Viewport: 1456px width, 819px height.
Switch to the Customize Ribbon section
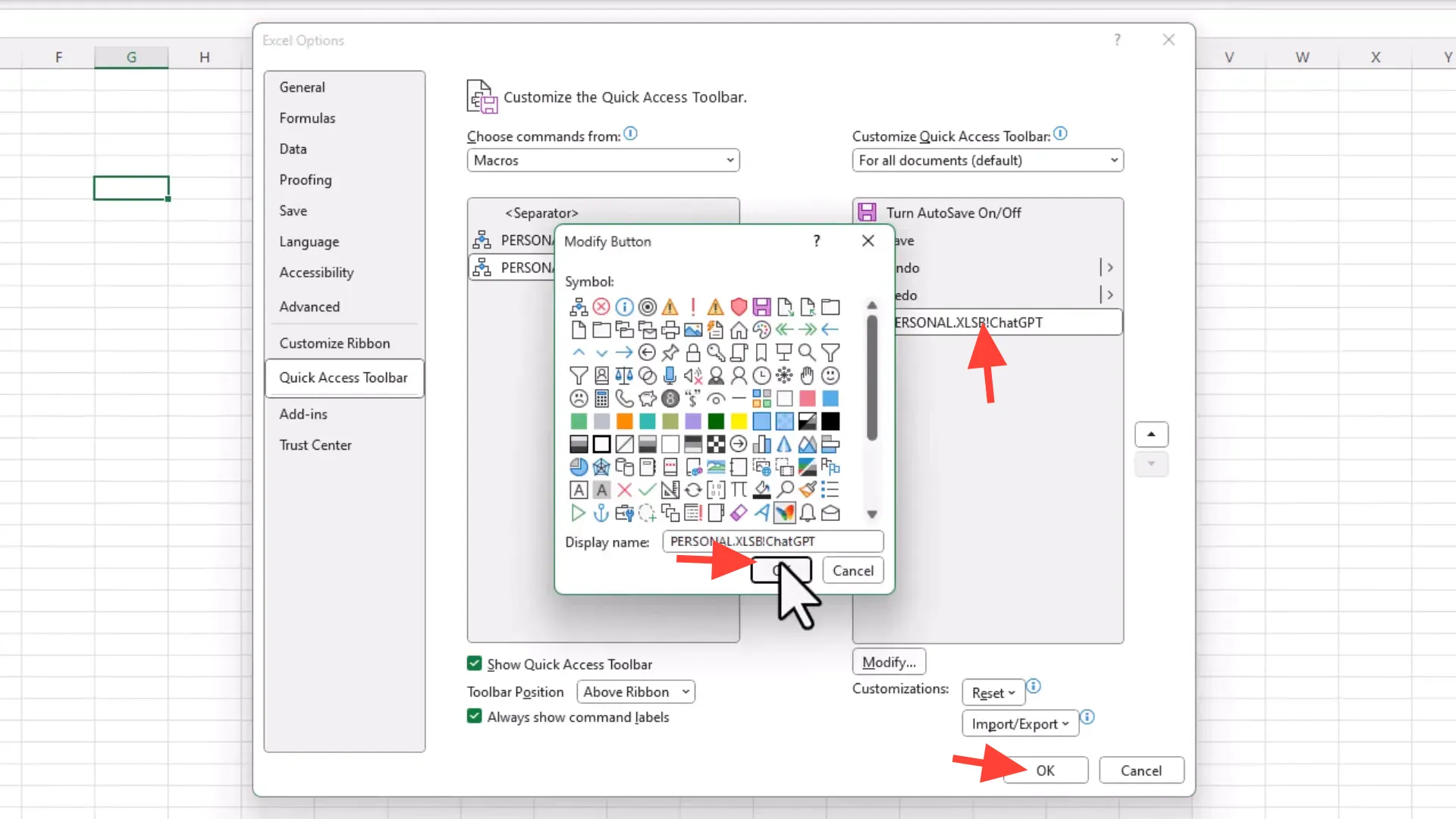334,343
